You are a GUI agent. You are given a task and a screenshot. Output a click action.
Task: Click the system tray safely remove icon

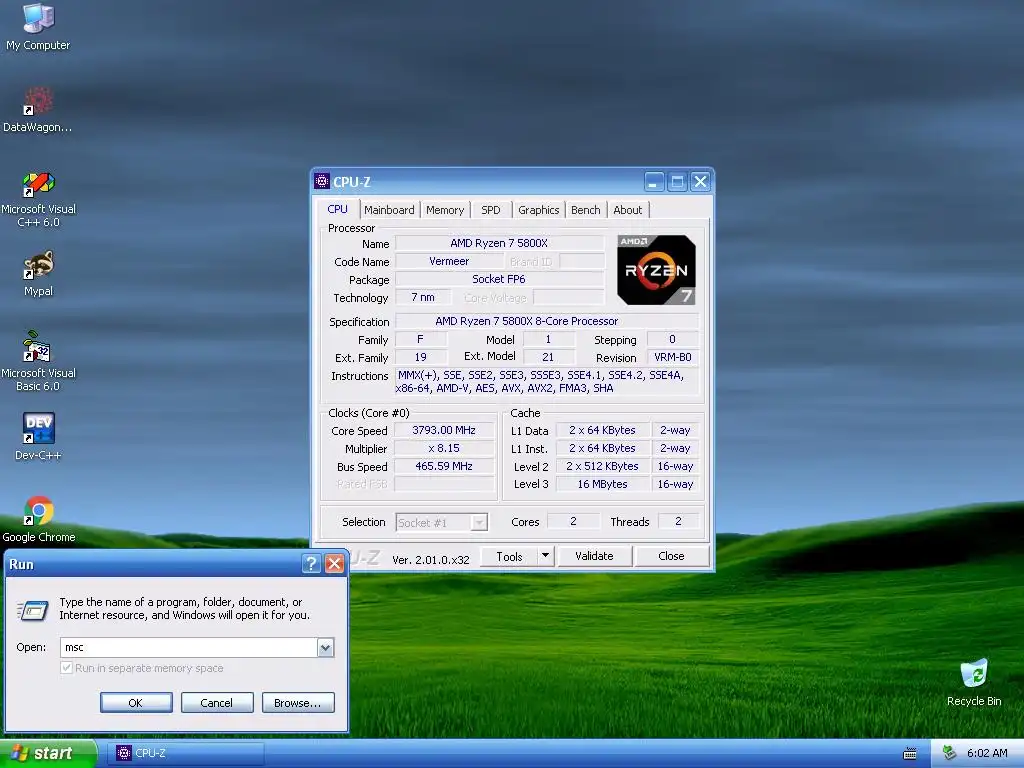pos(950,753)
